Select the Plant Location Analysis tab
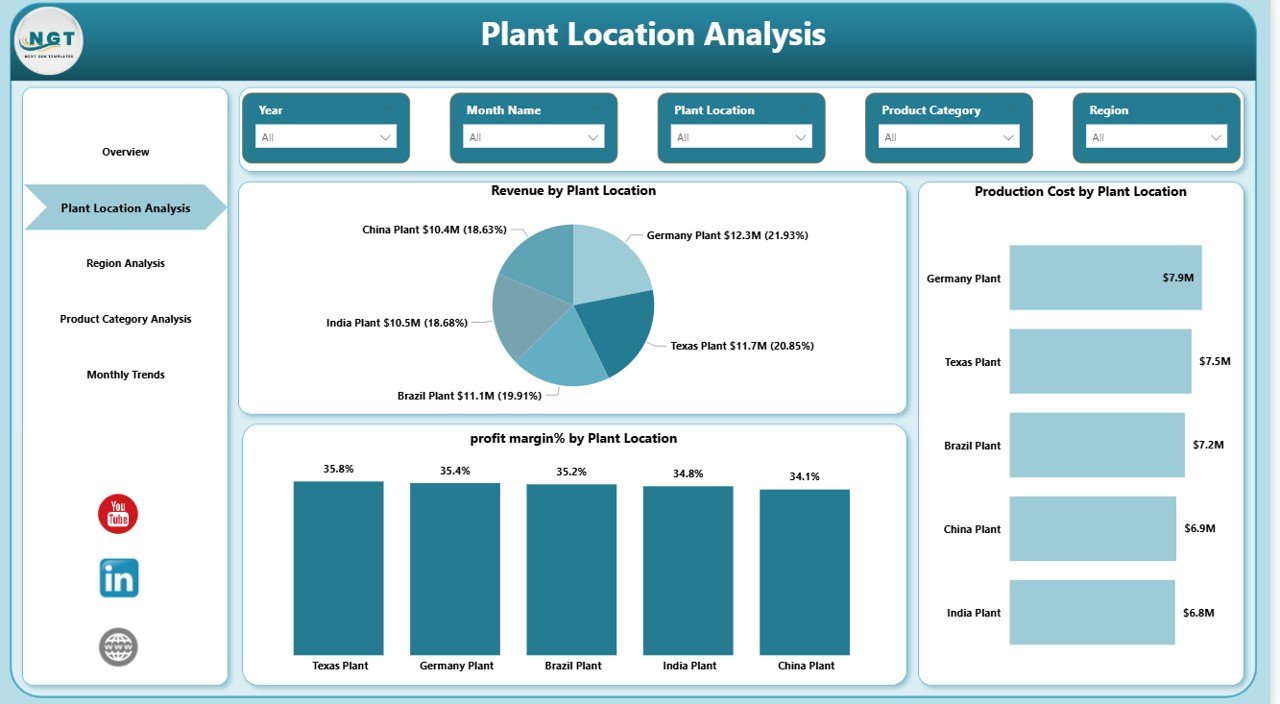This screenshot has height=704, width=1280. pos(124,208)
